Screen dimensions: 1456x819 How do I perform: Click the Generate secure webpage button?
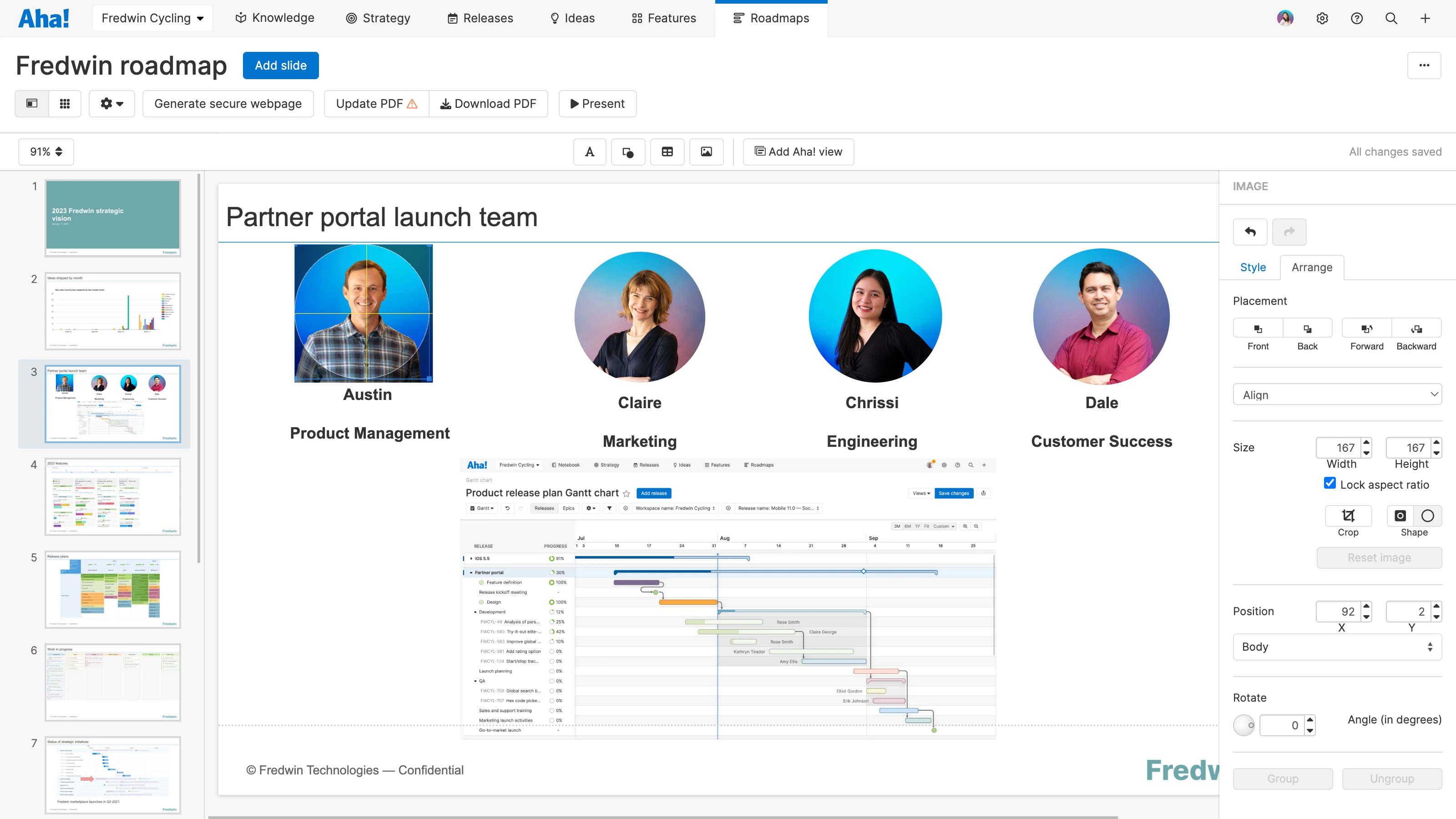[228, 103]
